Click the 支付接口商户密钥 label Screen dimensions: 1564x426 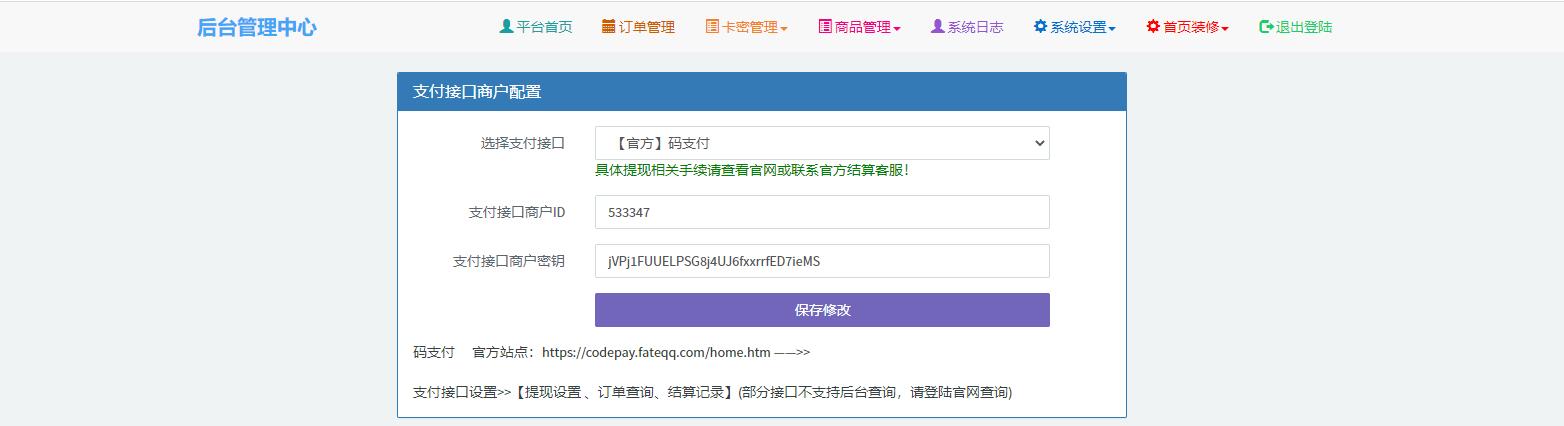coord(509,261)
